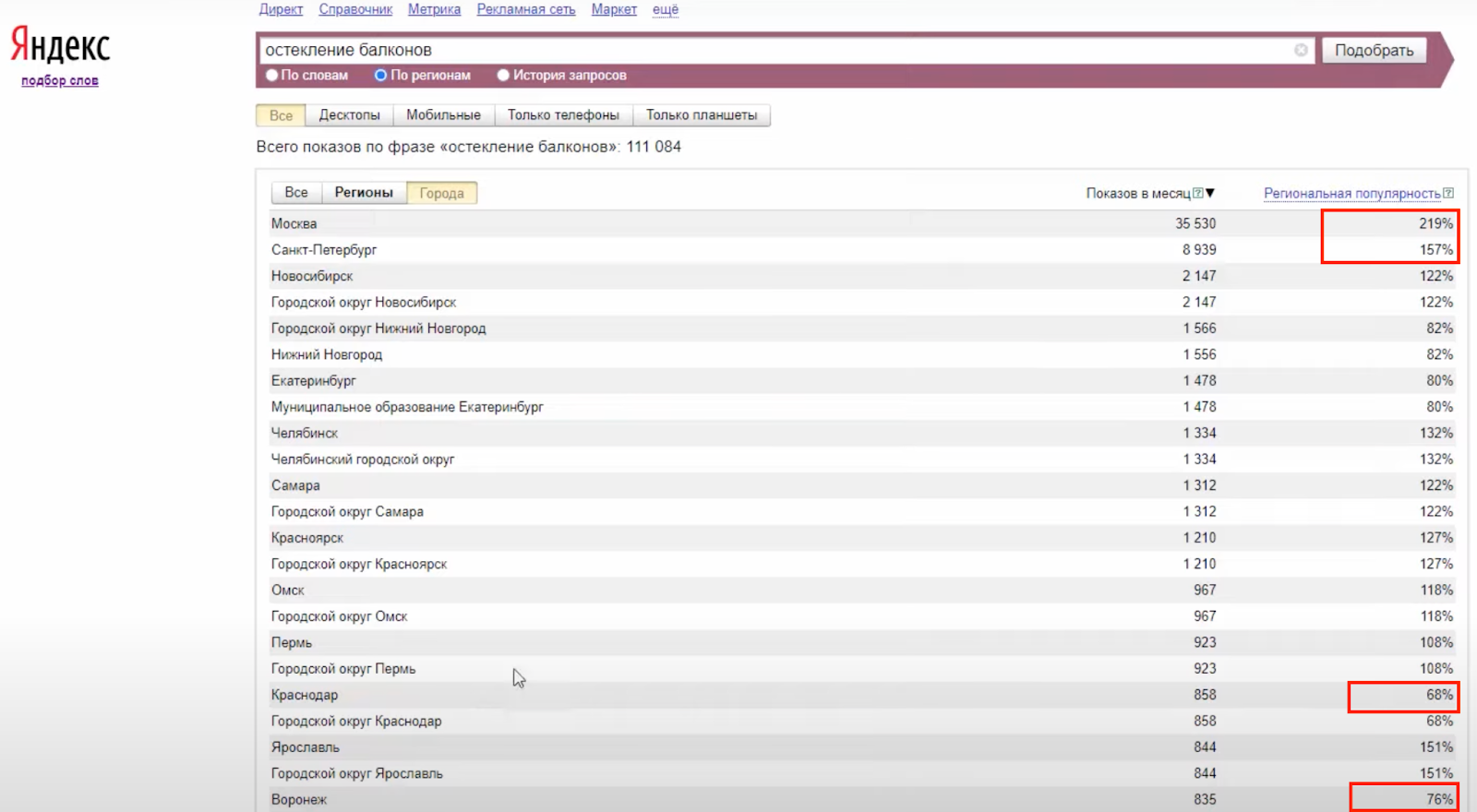Open the ещё dropdown menu
1477x812 pixels.
(665, 9)
